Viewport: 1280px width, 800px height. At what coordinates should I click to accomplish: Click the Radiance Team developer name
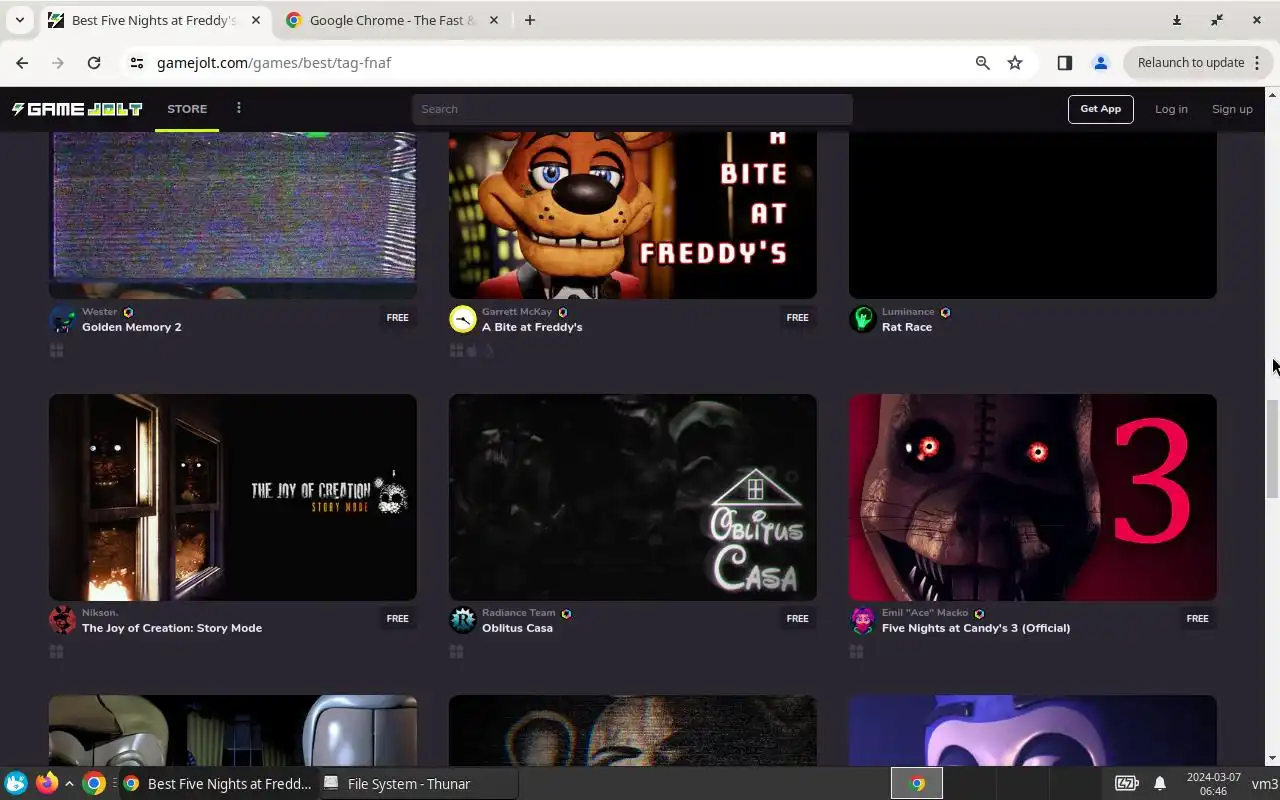click(x=518, y=613)
